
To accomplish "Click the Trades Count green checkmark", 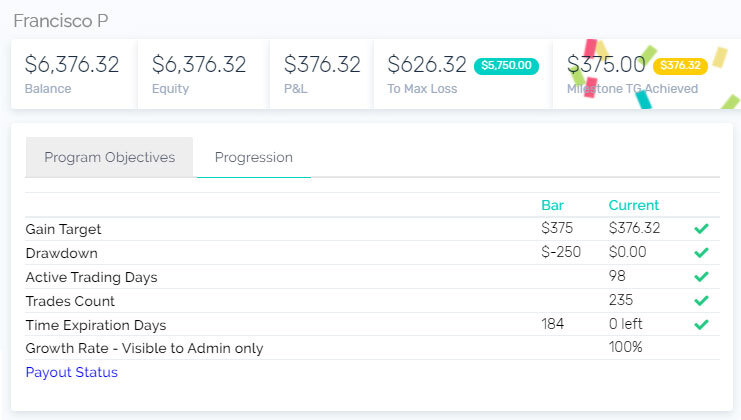I will (x=701, y=301).
